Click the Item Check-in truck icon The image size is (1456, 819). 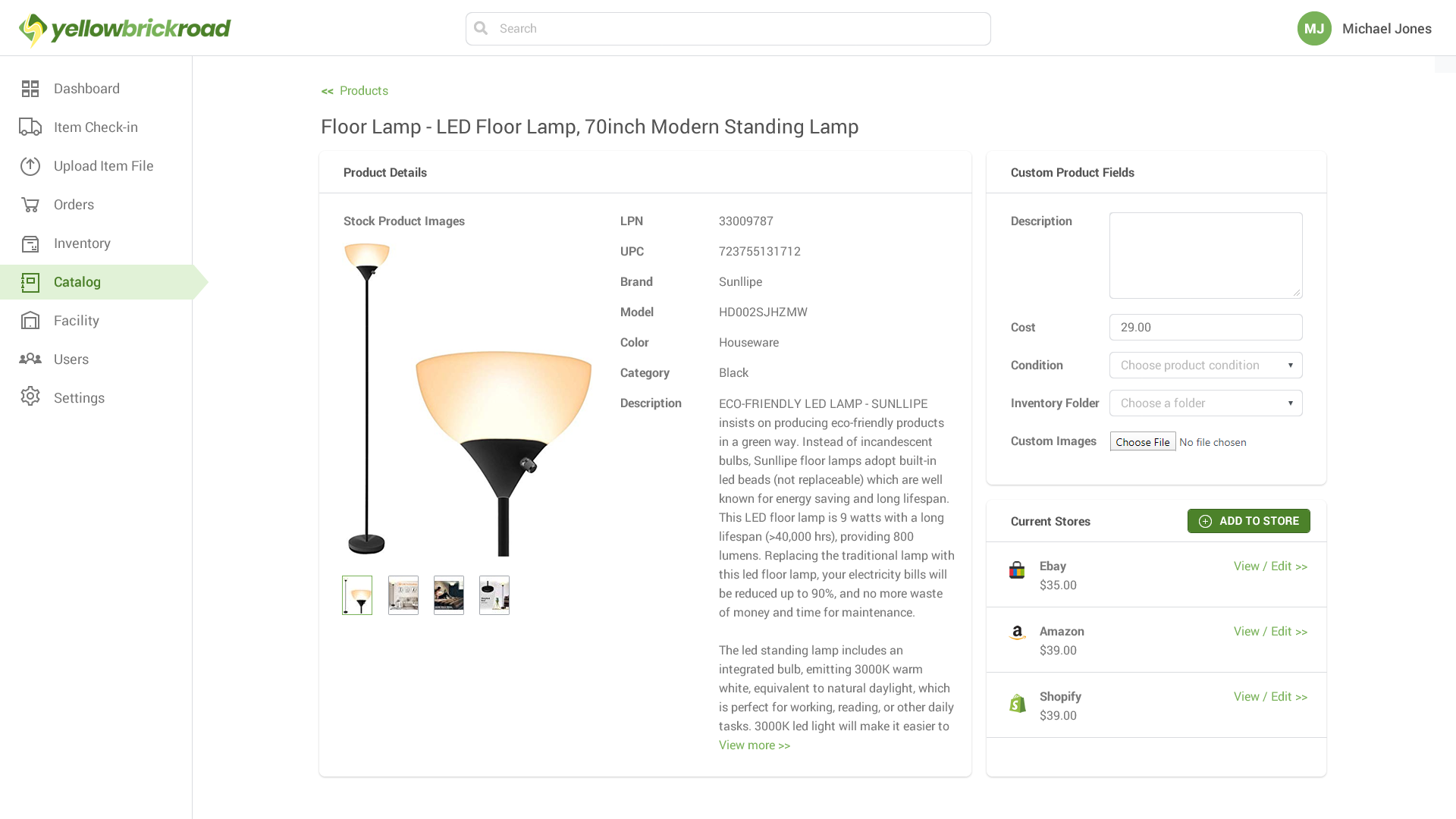click(x=30, y=127)
